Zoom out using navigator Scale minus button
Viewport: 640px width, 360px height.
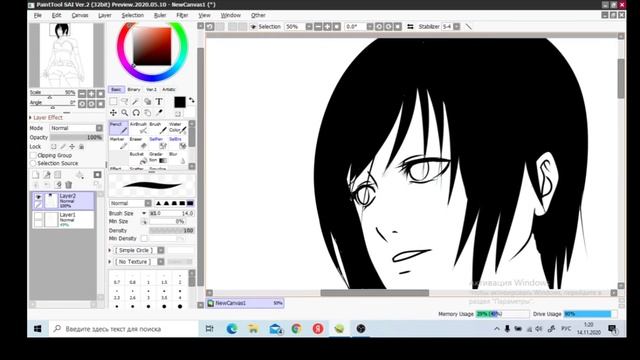tap(82, 93)
